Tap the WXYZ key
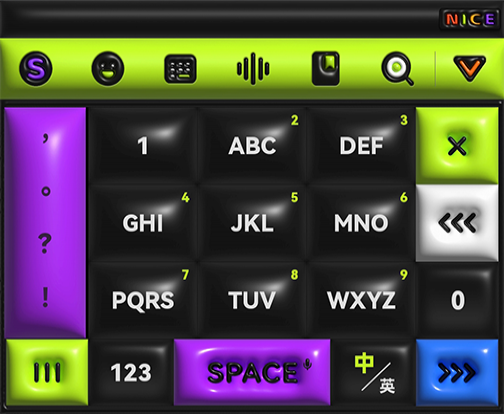Image resolution: width=504 pixels, height=414 pixels. tap(361, 300)
